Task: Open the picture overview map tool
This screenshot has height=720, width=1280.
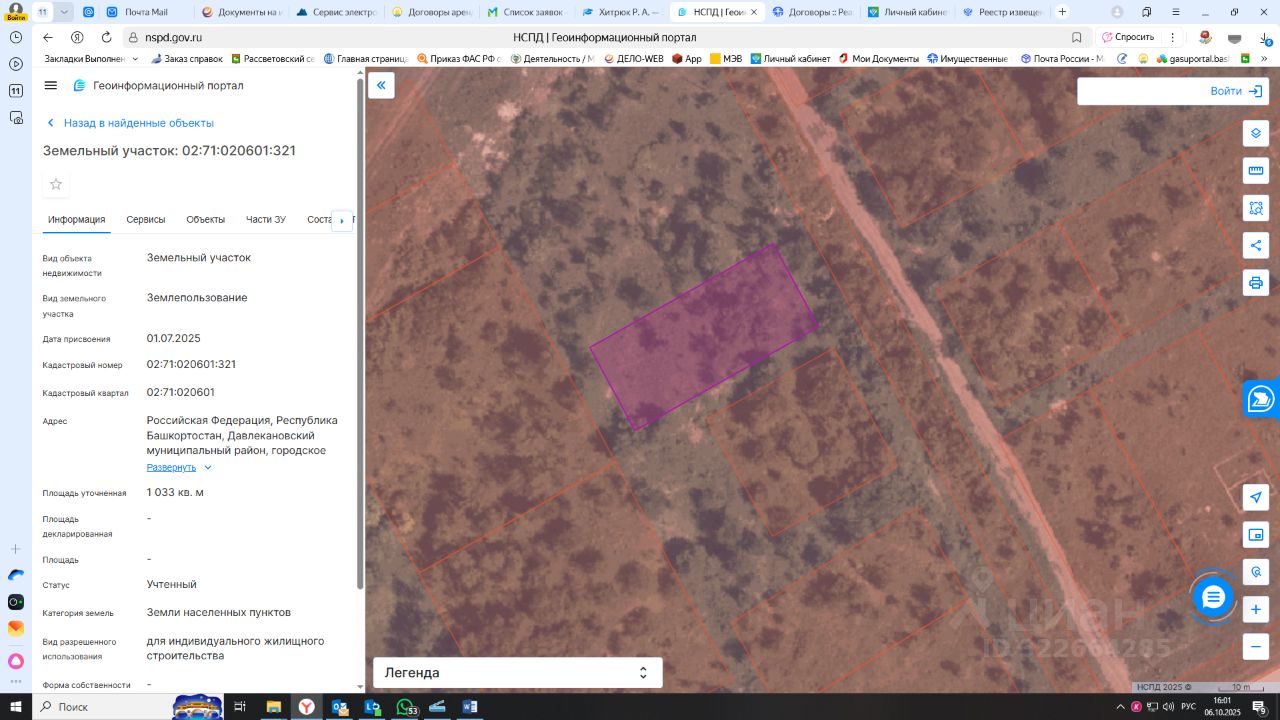Action: [x=1256, y=535]
